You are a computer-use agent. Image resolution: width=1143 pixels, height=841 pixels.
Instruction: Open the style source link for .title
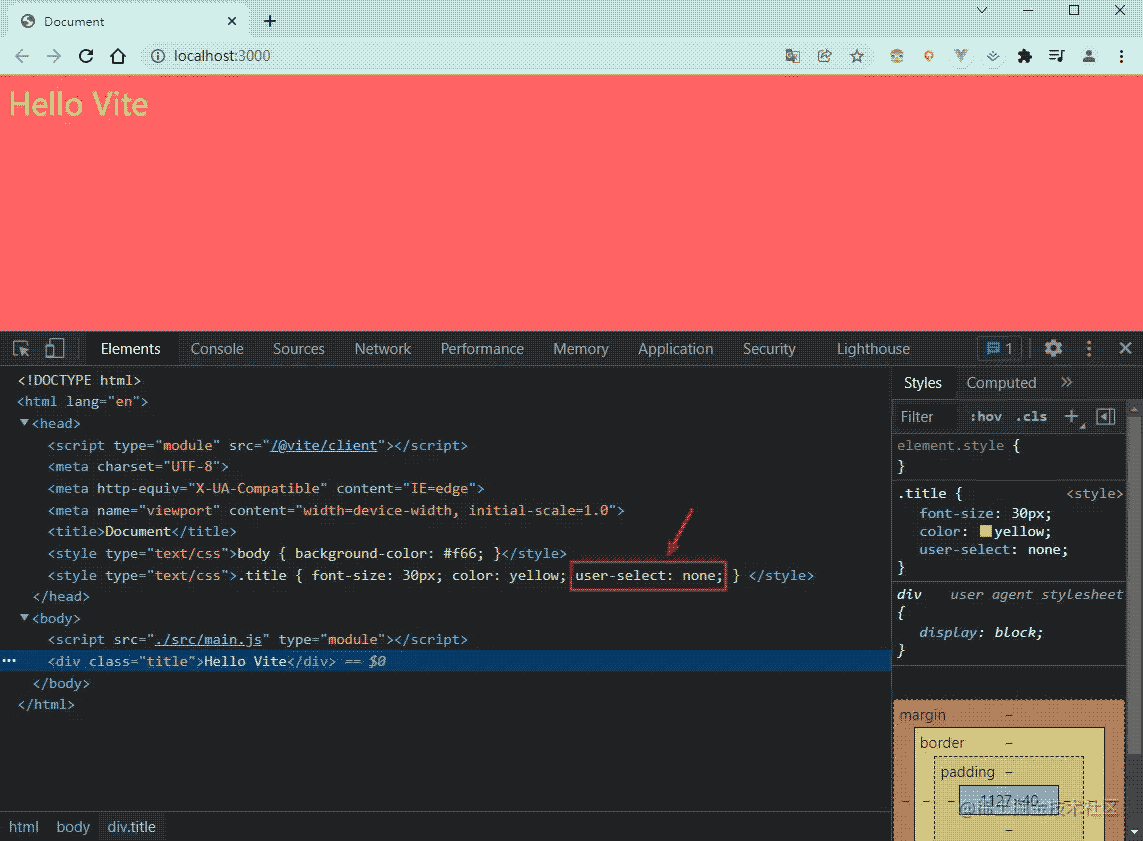tap(1094, 493)
